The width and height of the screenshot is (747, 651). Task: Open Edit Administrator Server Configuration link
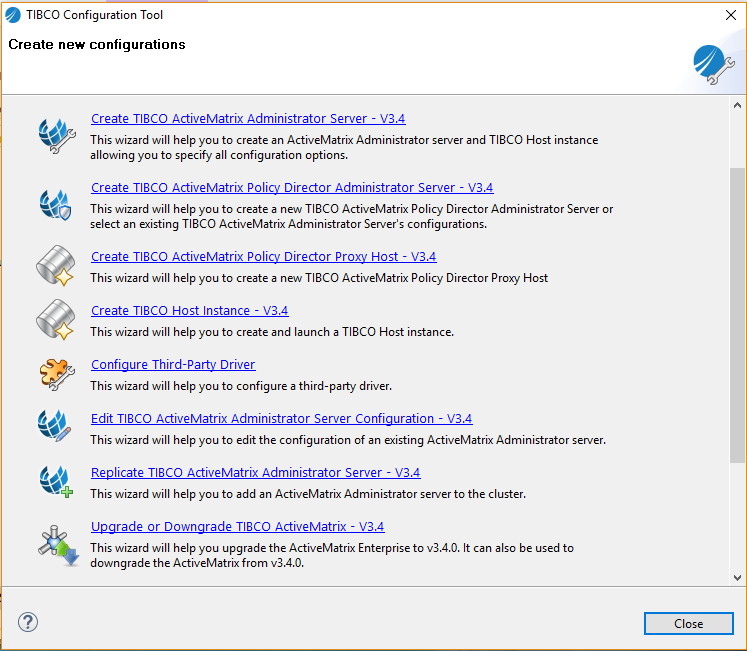point(282,418)
